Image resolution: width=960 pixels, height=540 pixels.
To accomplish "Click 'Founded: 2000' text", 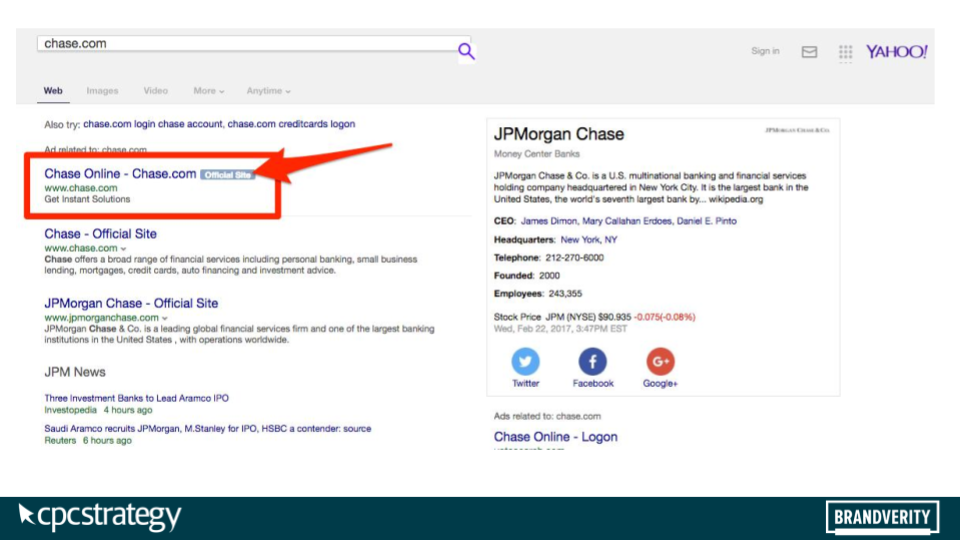I will [x=527, y=276].
